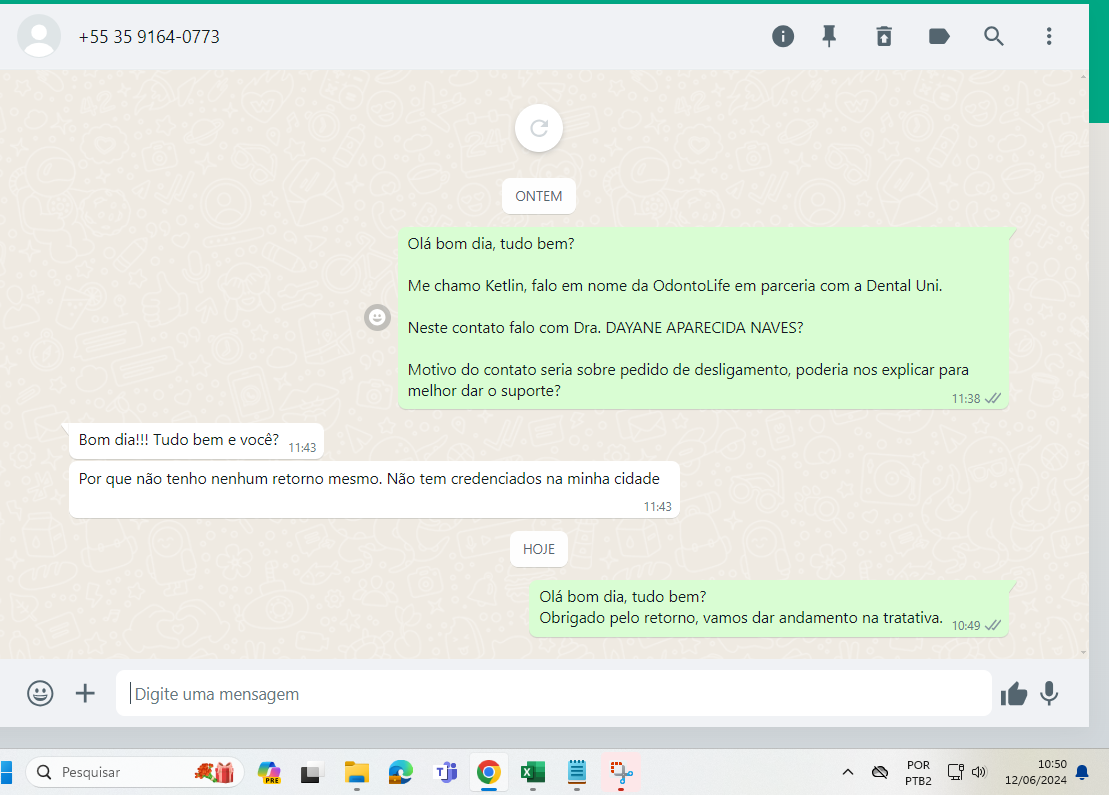Image resolution: width=1109 pixels, height=795 pixels.
Task: Open emoji picker beside message field
Action: pos(40,693)
